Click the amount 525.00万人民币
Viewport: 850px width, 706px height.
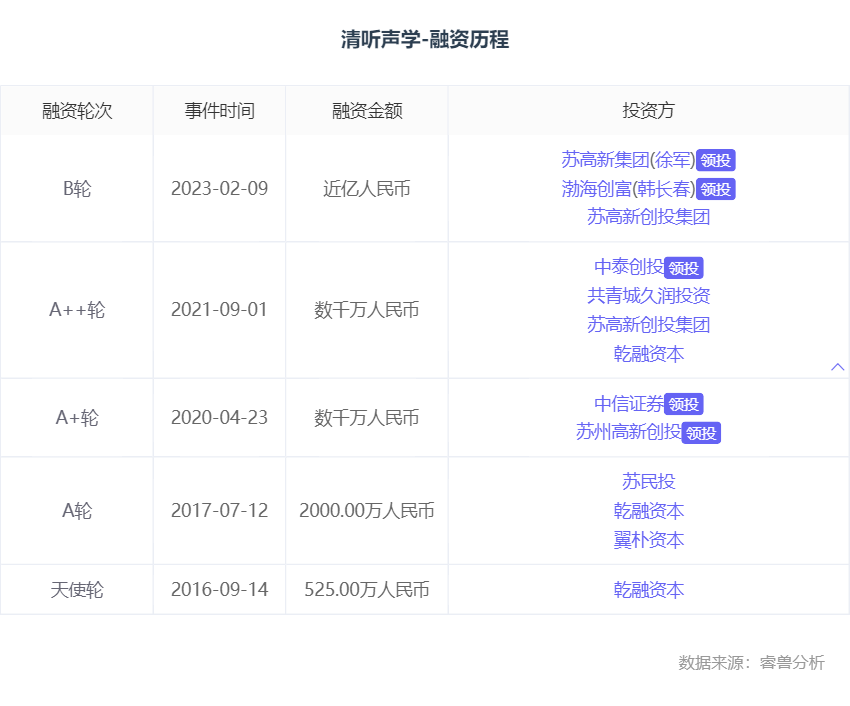(x=367, y=589)
